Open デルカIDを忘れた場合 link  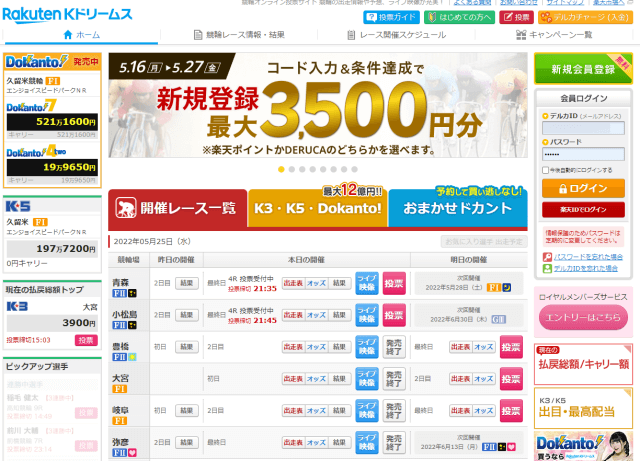(585, 268)
